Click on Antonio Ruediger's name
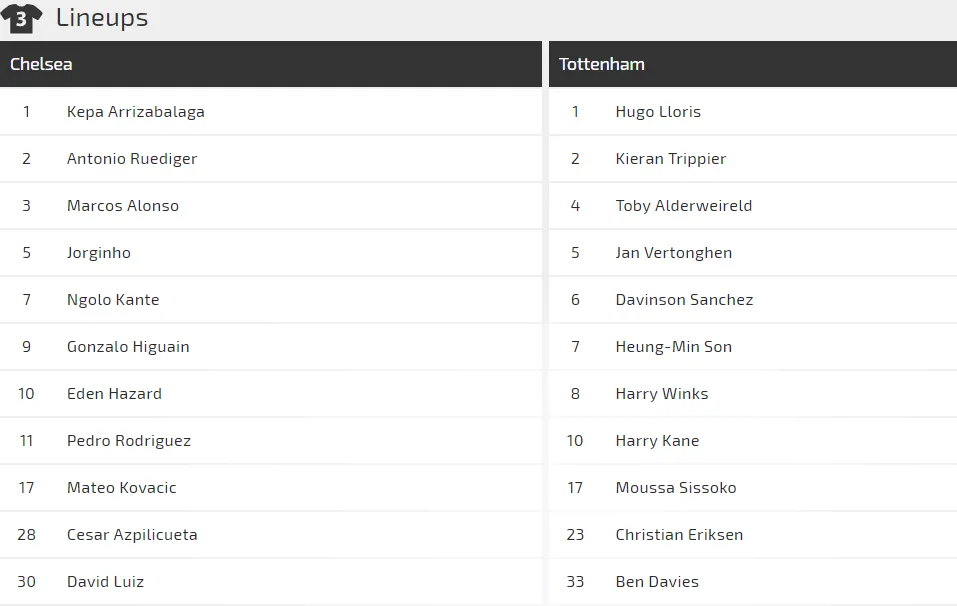The height and width of the screenshot is (606, 957). (x=132, y=158)
